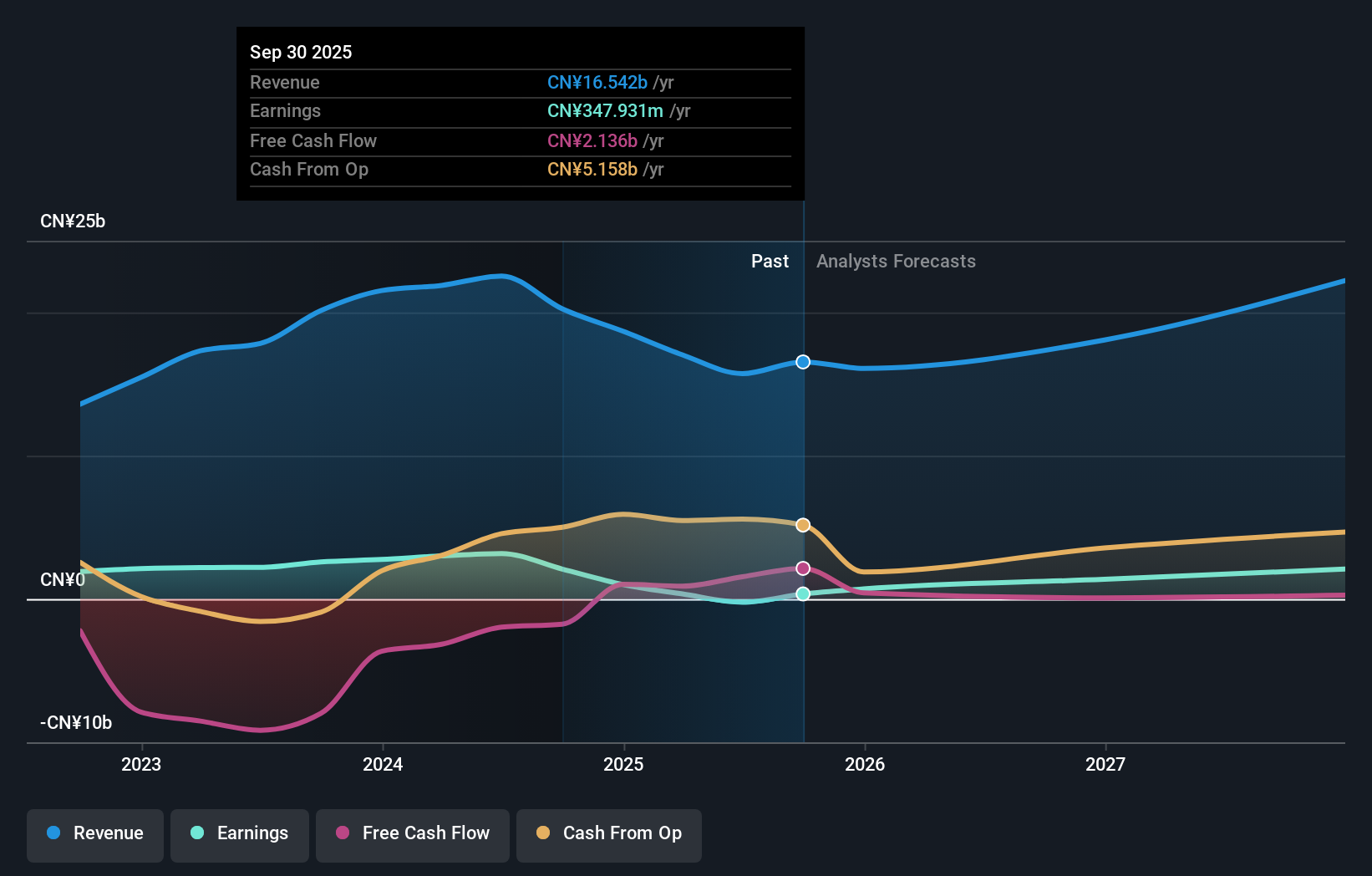Switch to the Past section of the chart

[x=770, y=261]
